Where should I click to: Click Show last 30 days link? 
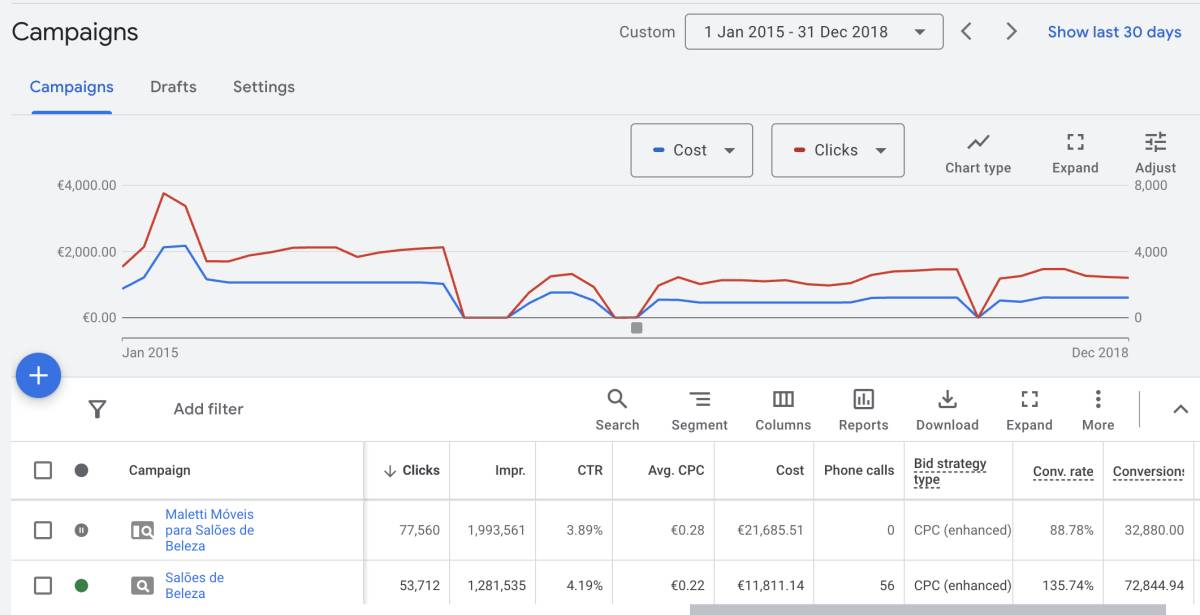(x=1114, y=32)
